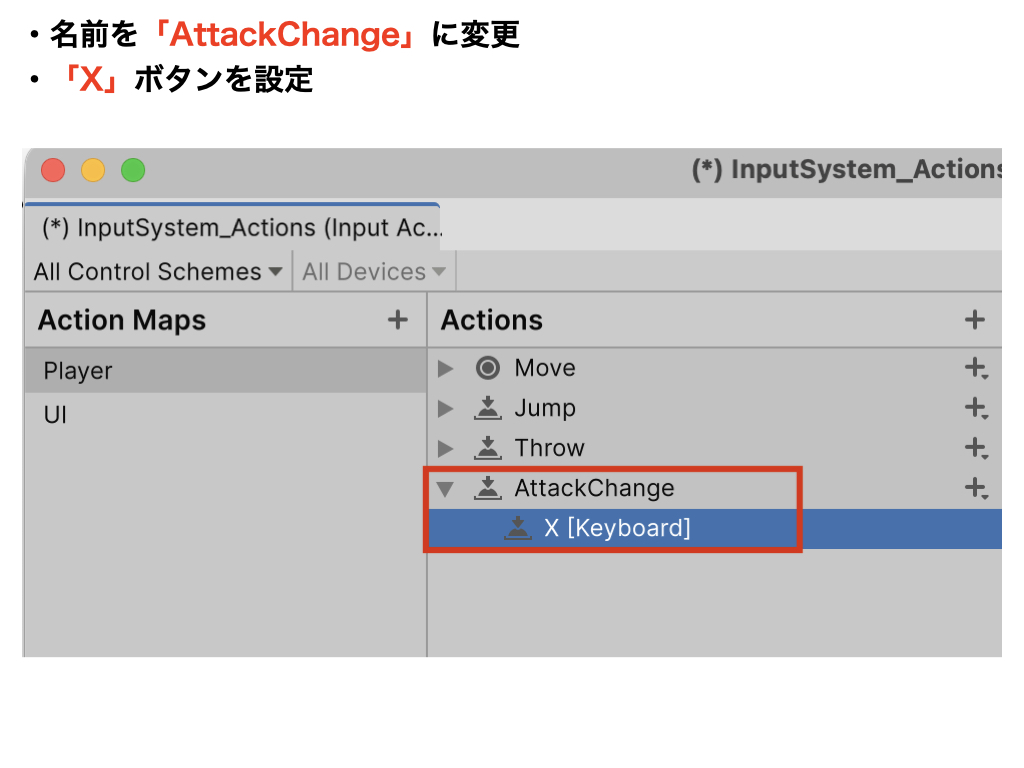Click the Move action's value type icon
The width and height of the screenshot is (1024, 768).
coord(487,368)
